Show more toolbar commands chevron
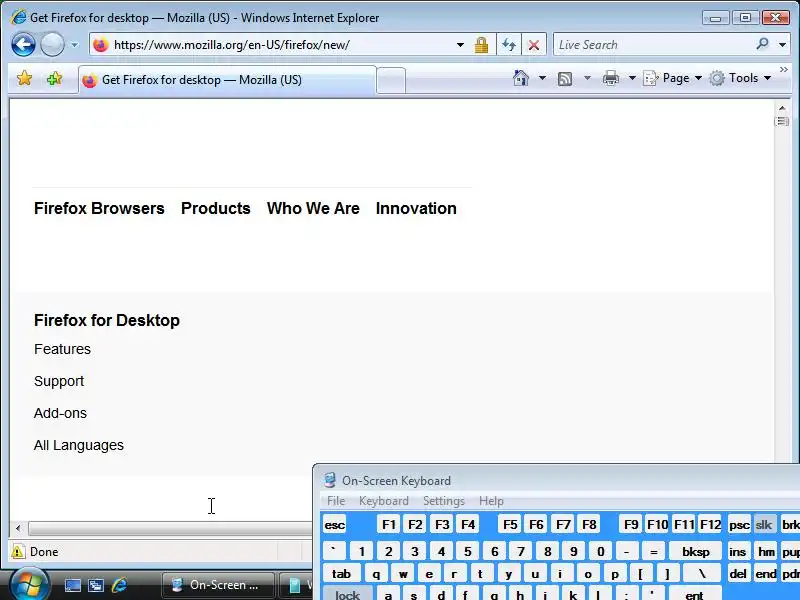This screenshot has width=800, height=600. click(x=784, y=69)
